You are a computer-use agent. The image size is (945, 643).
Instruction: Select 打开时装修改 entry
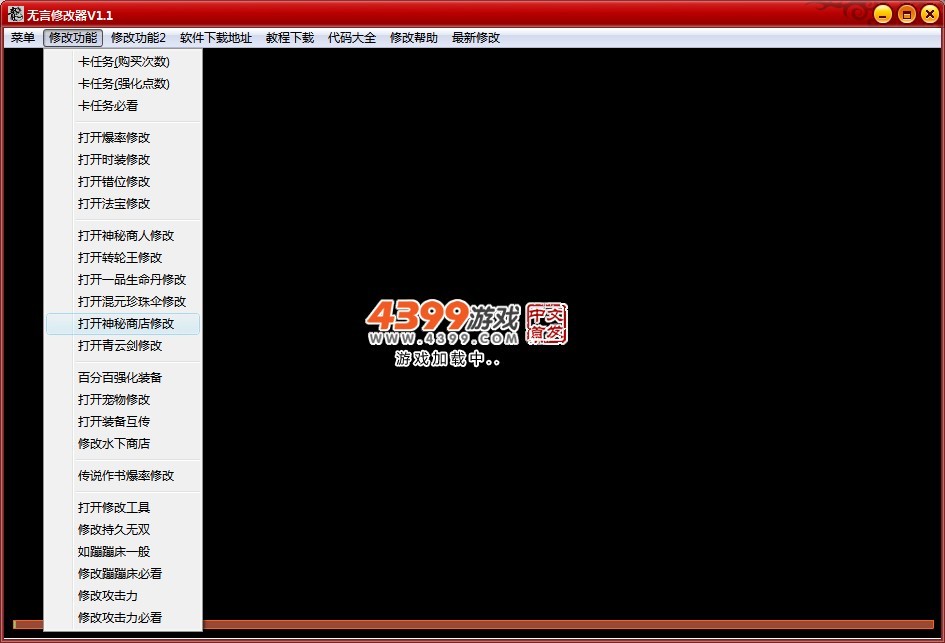123,160
